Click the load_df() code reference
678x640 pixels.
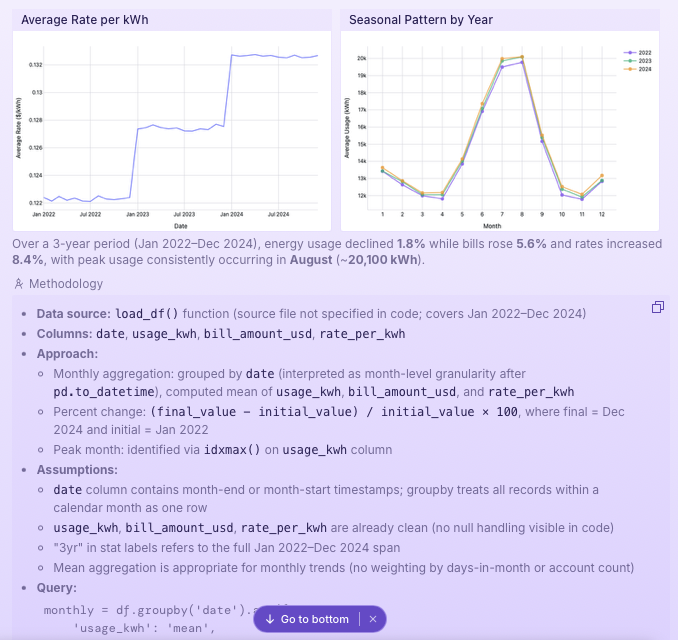point(147,314)
